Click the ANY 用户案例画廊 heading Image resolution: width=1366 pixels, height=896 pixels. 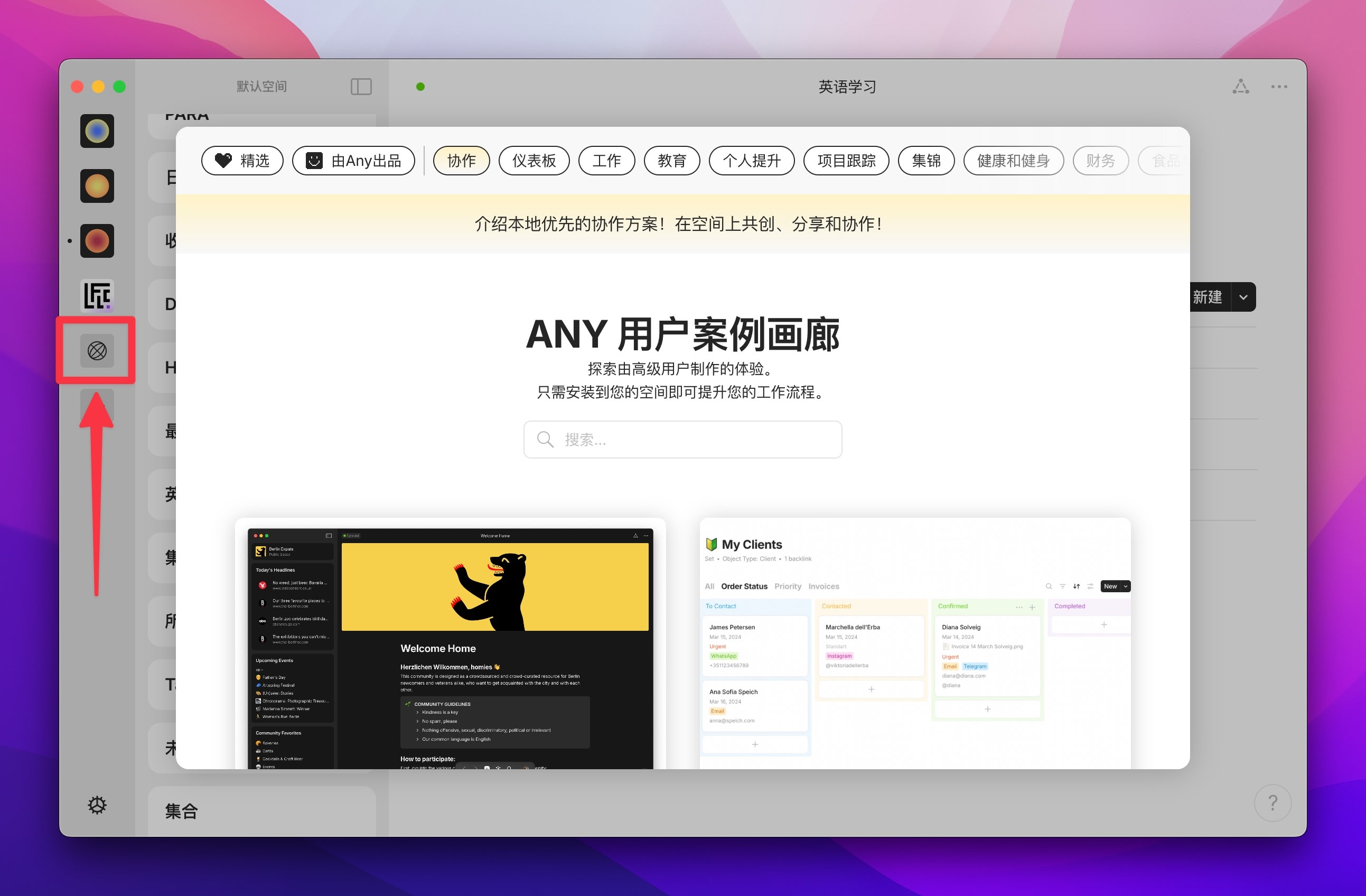tap(683, 334)
